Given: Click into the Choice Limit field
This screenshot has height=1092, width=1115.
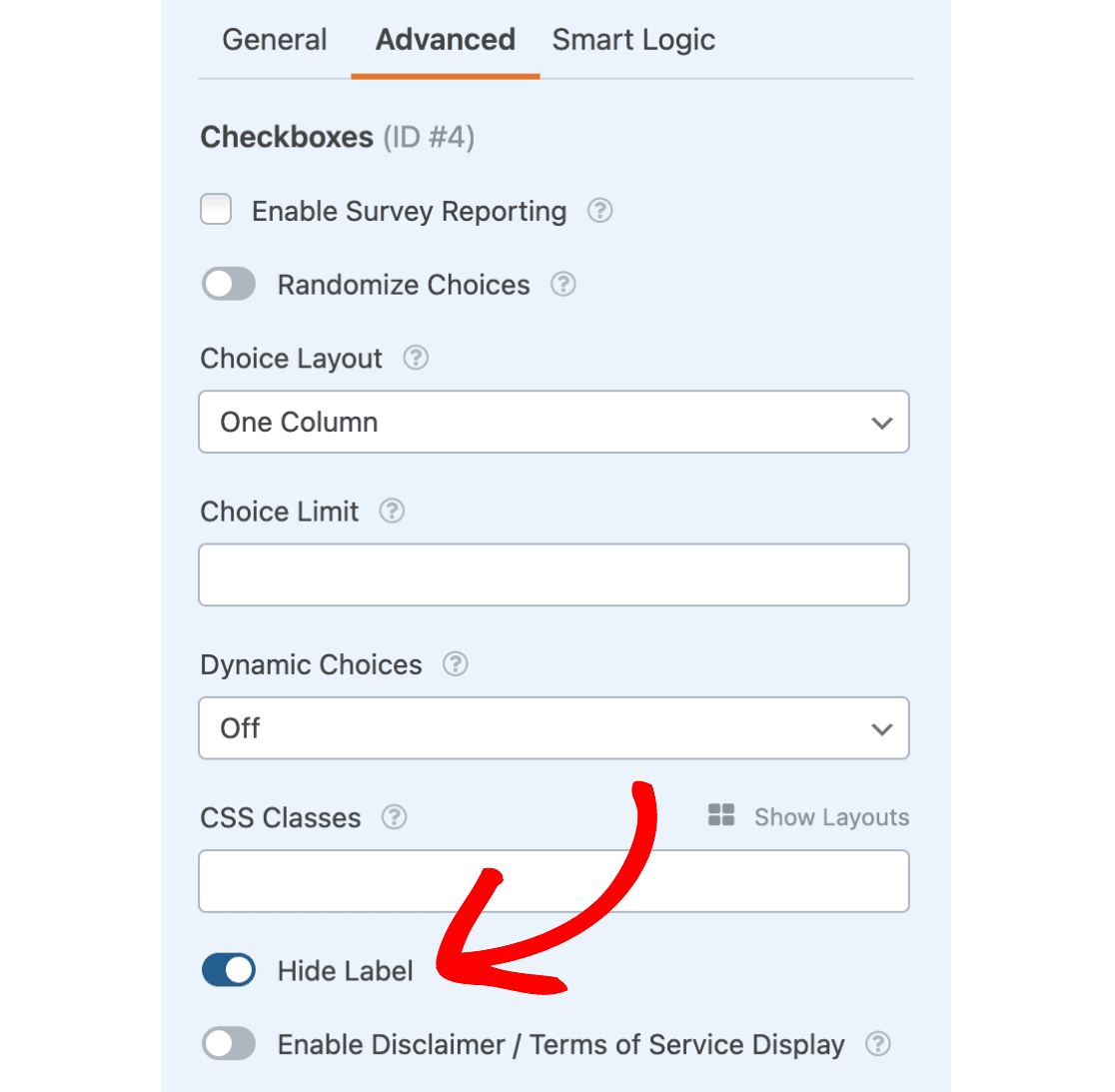Looking at the screenshot, I should point(554,574).
